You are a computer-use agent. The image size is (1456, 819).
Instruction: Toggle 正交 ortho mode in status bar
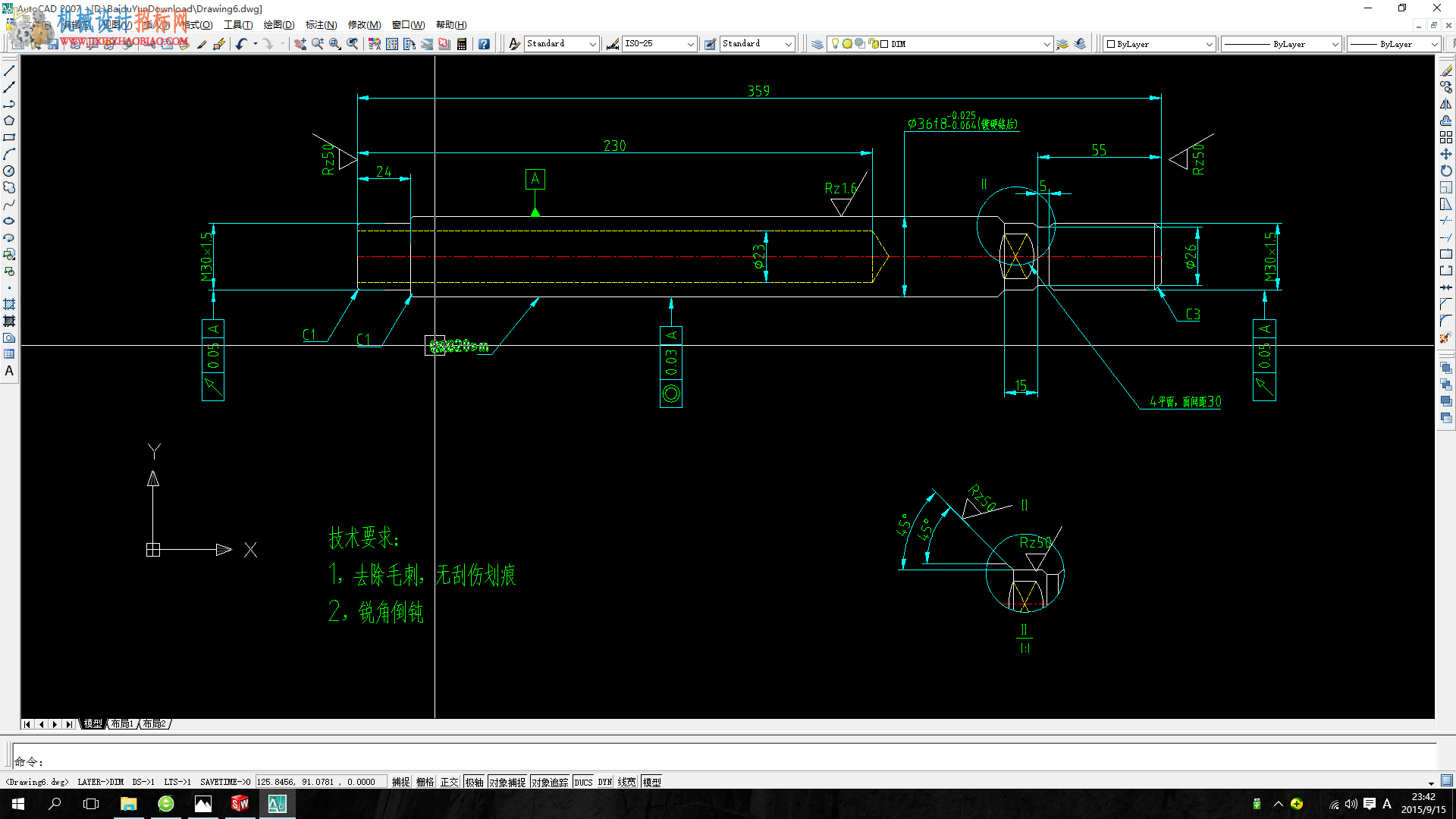tap(449, 782)
